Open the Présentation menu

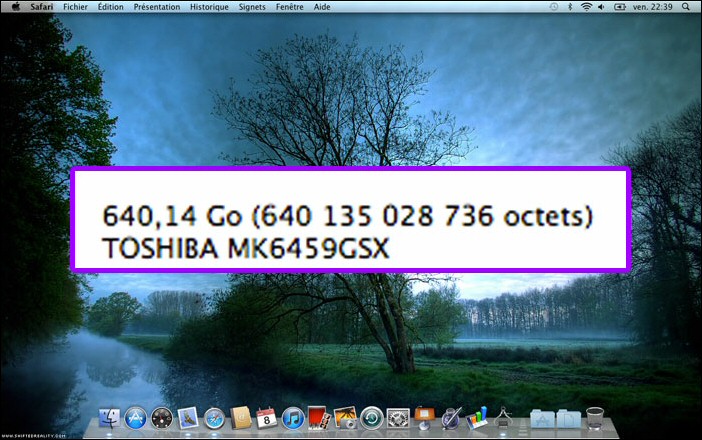click(x=157, y=7)
